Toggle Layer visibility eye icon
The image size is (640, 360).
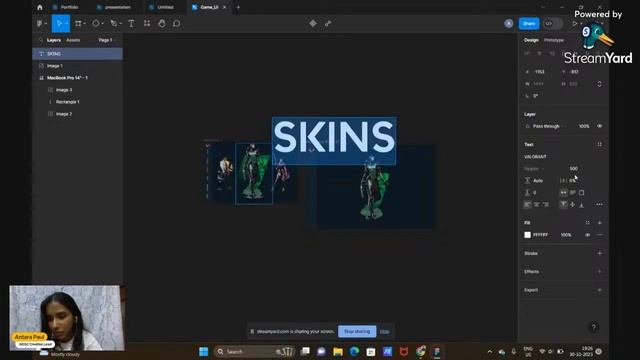coord(600,126)
